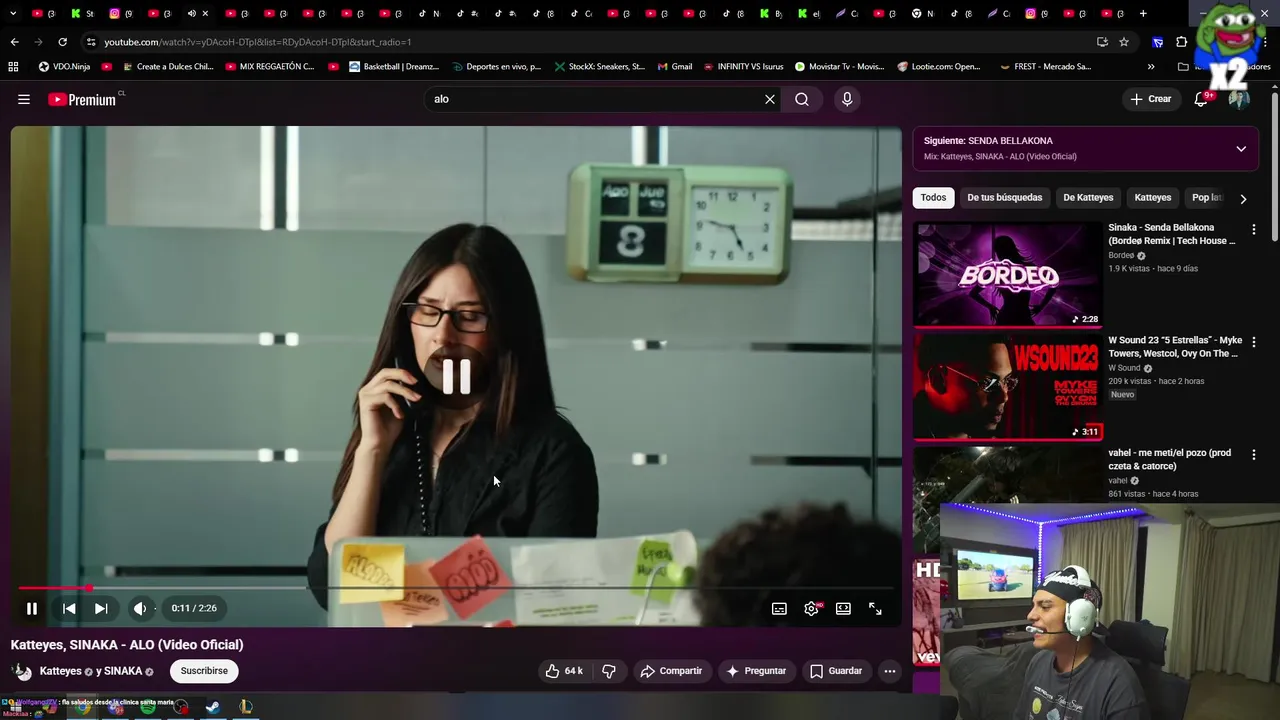Bookmark this page with the star icon
The image size is (1280, 720).
(x=1124, y=42)
